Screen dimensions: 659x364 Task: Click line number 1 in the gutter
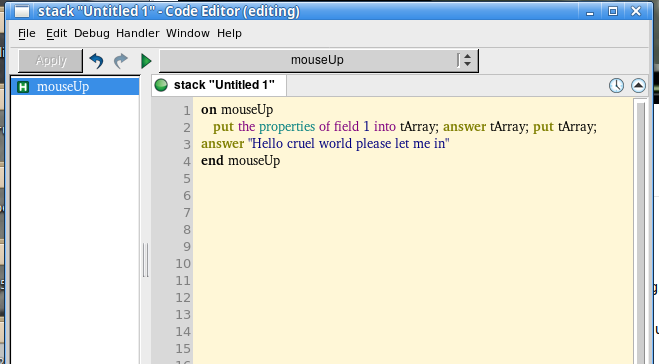click(187, 111)
